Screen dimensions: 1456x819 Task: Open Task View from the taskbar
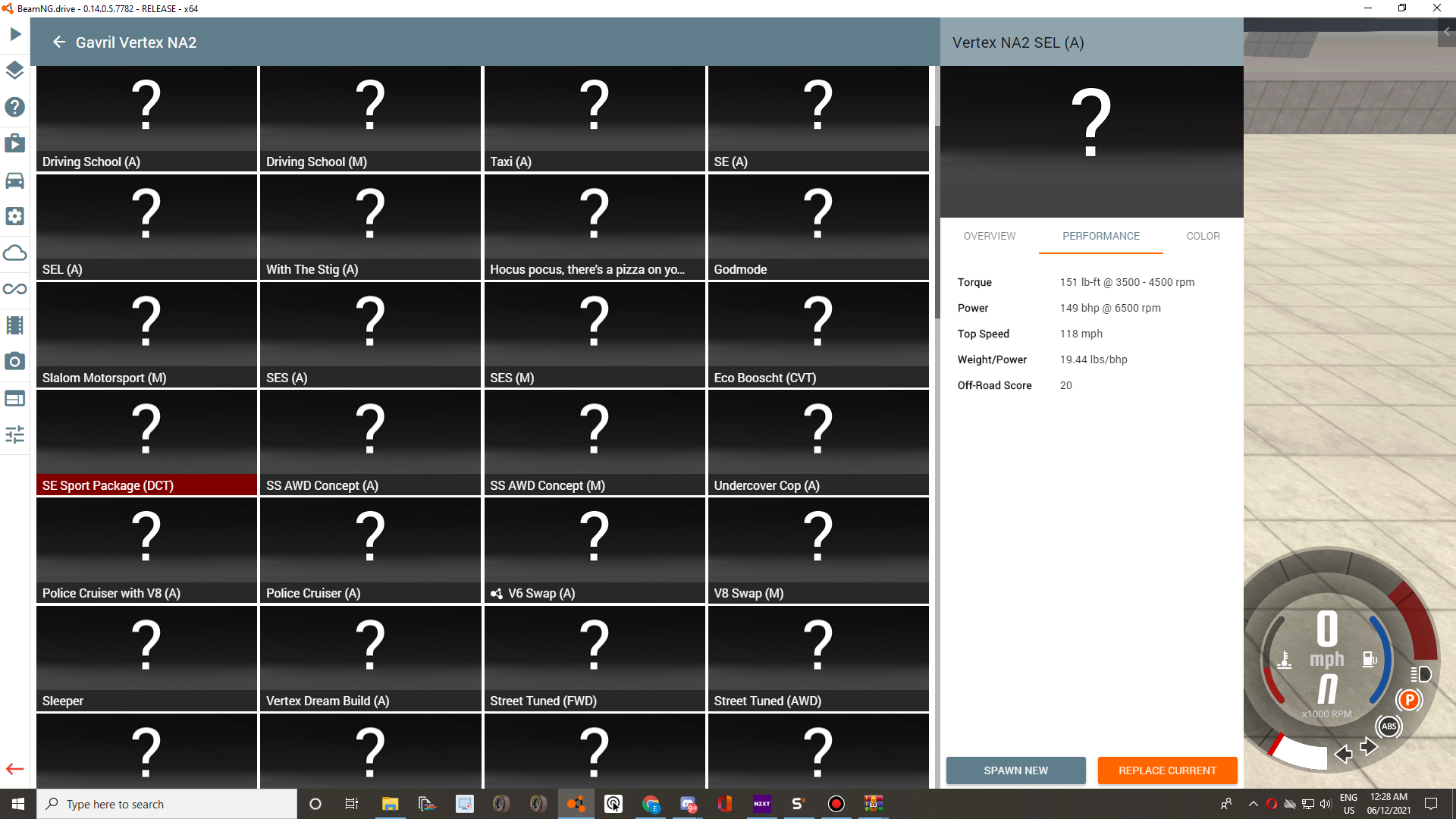point(351,804)
